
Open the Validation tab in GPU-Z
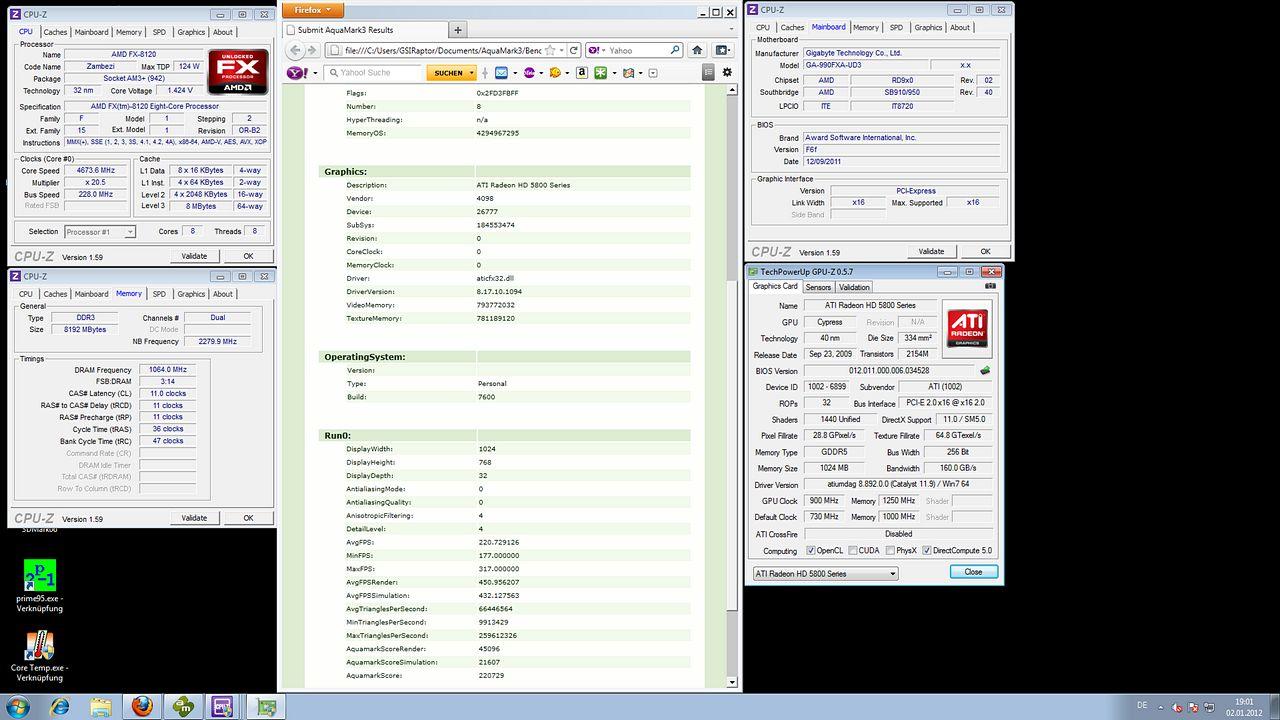tap(854, 287)
